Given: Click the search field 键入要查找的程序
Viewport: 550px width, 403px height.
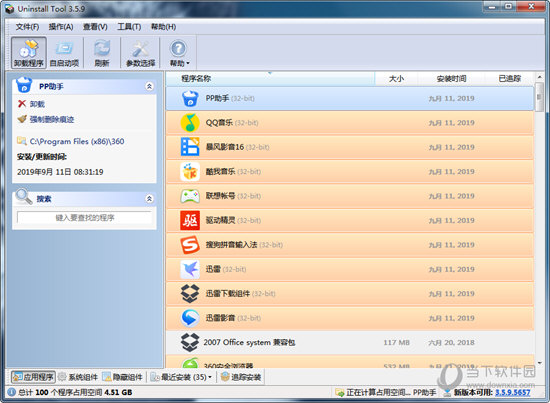Looking at the screenshot, I should pyautogui.click(x=85, y=217).
